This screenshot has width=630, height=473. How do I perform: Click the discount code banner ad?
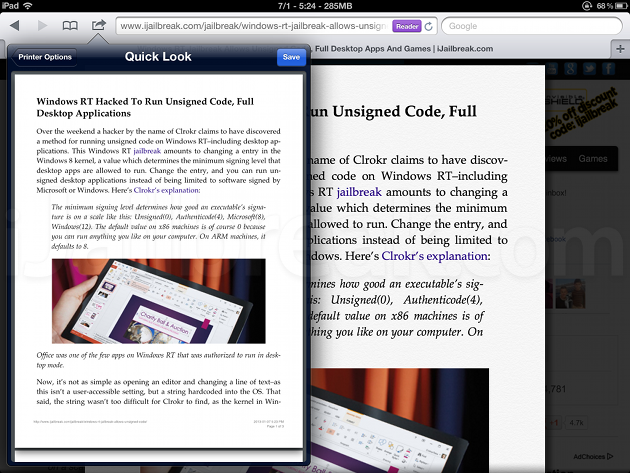[582, 114]
